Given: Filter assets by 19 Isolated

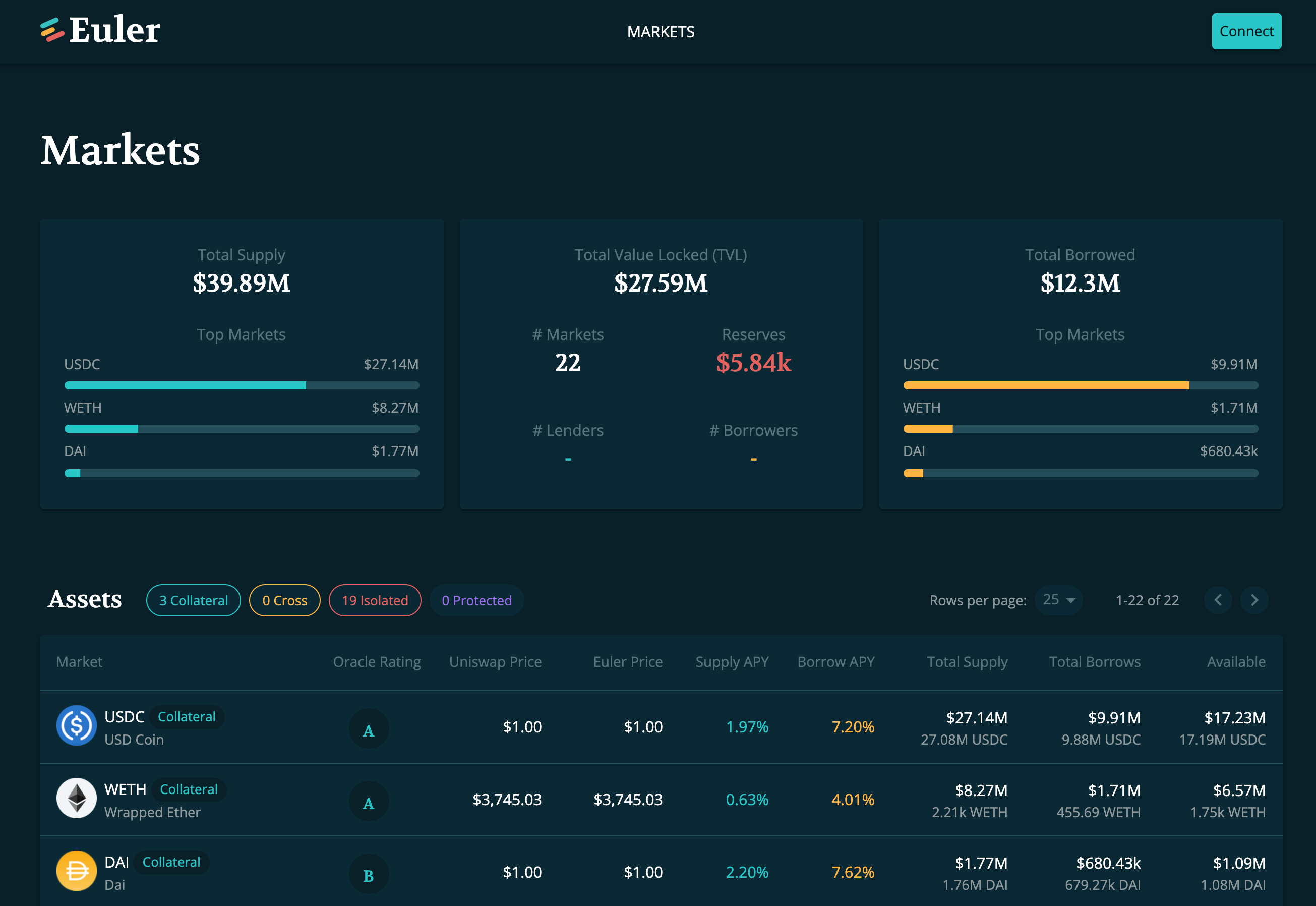Looking at the screenshot, I should tap(375, 600).
